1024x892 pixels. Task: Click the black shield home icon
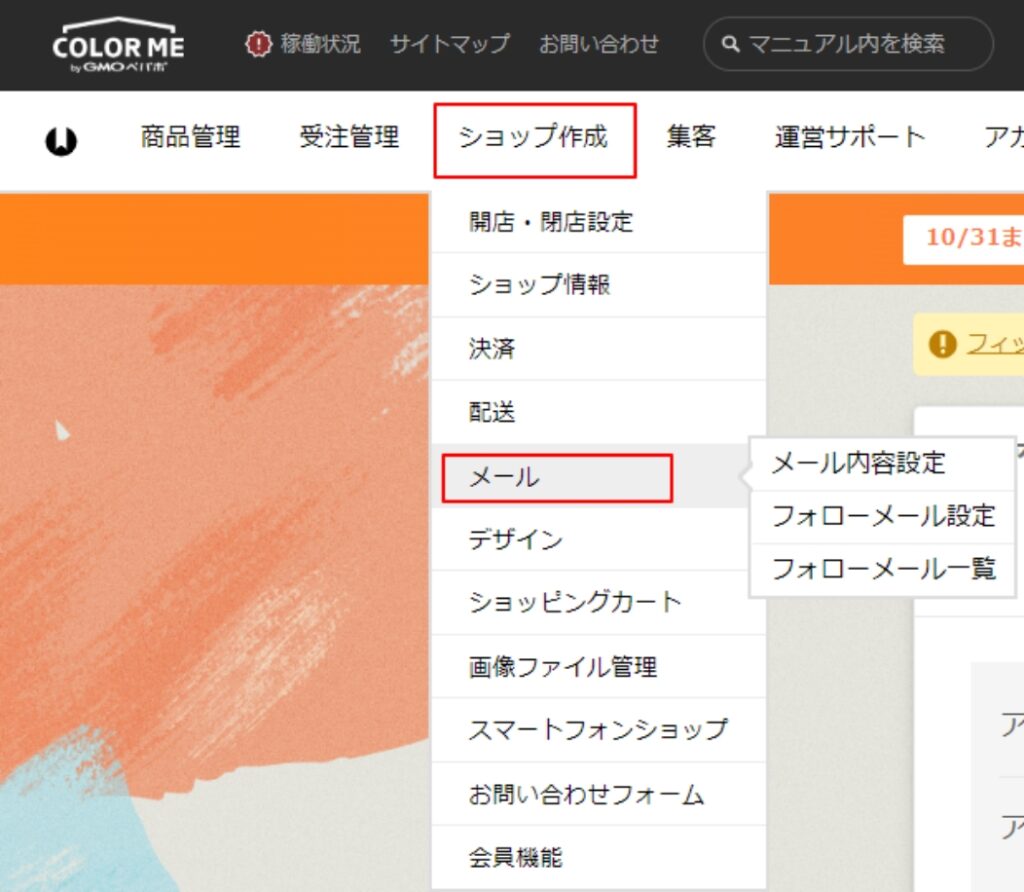tap(62, 141)
